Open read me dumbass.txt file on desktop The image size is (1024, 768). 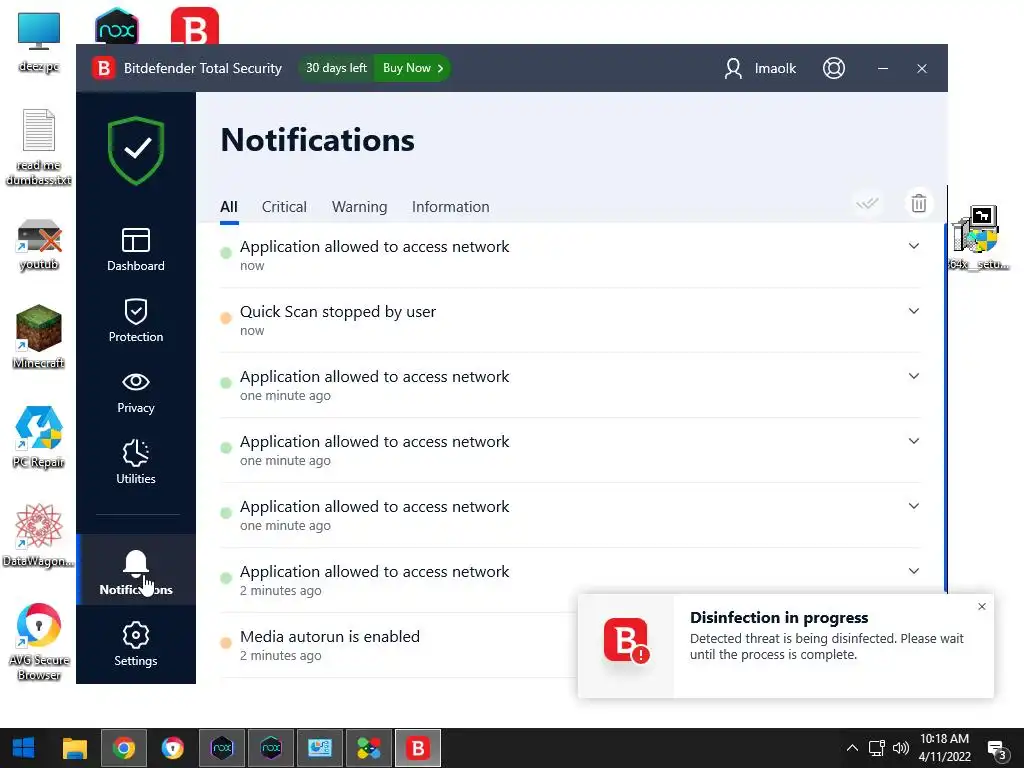pos(39,148)
